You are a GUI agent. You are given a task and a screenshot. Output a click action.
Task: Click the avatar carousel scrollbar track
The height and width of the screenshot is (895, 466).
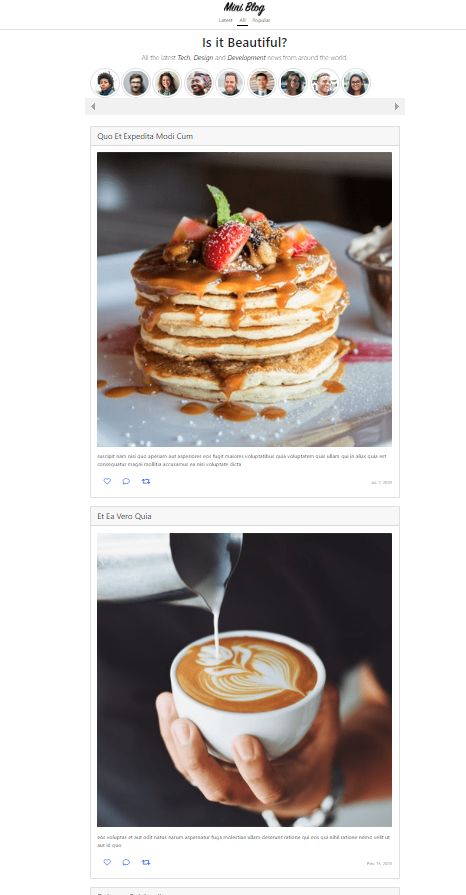click(245, 106)
